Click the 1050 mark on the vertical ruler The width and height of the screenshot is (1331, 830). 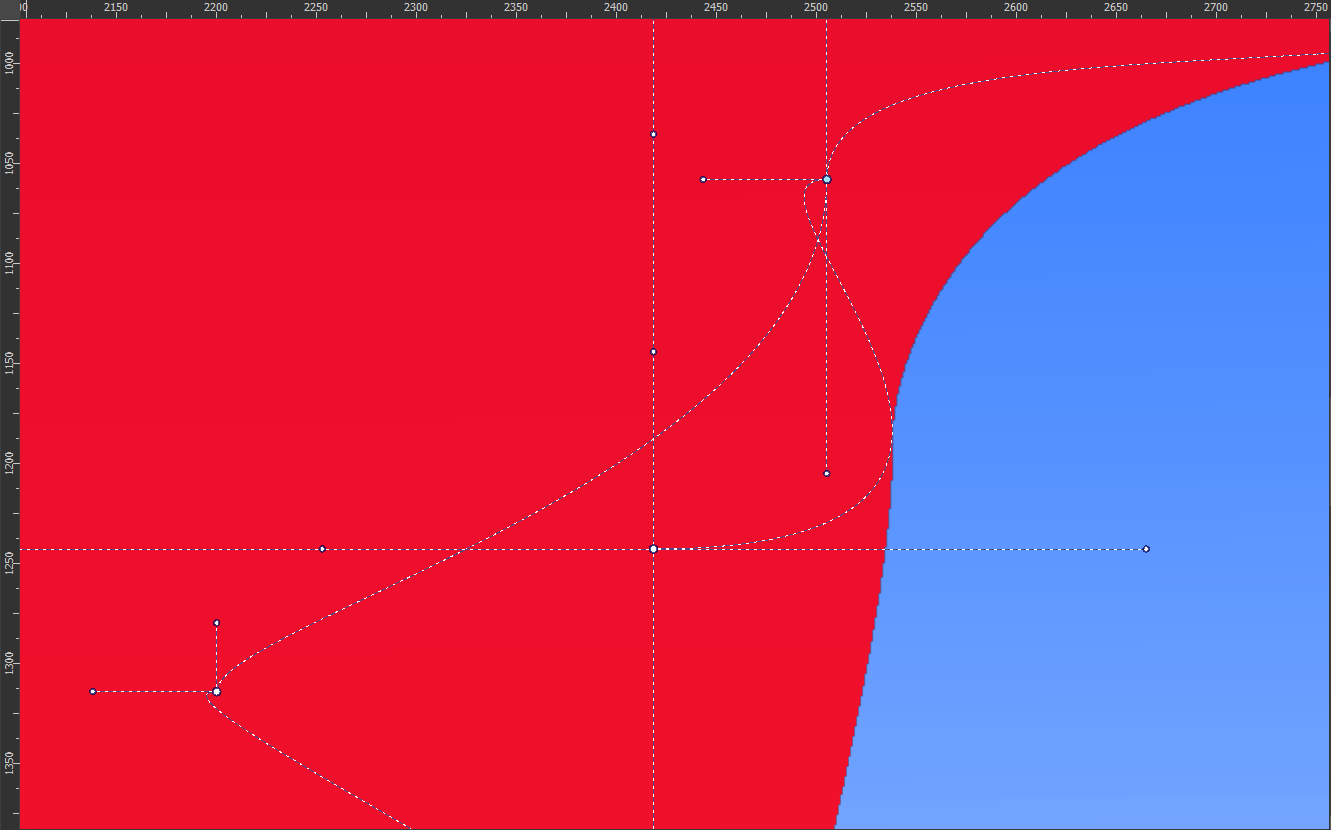point(9,161)
